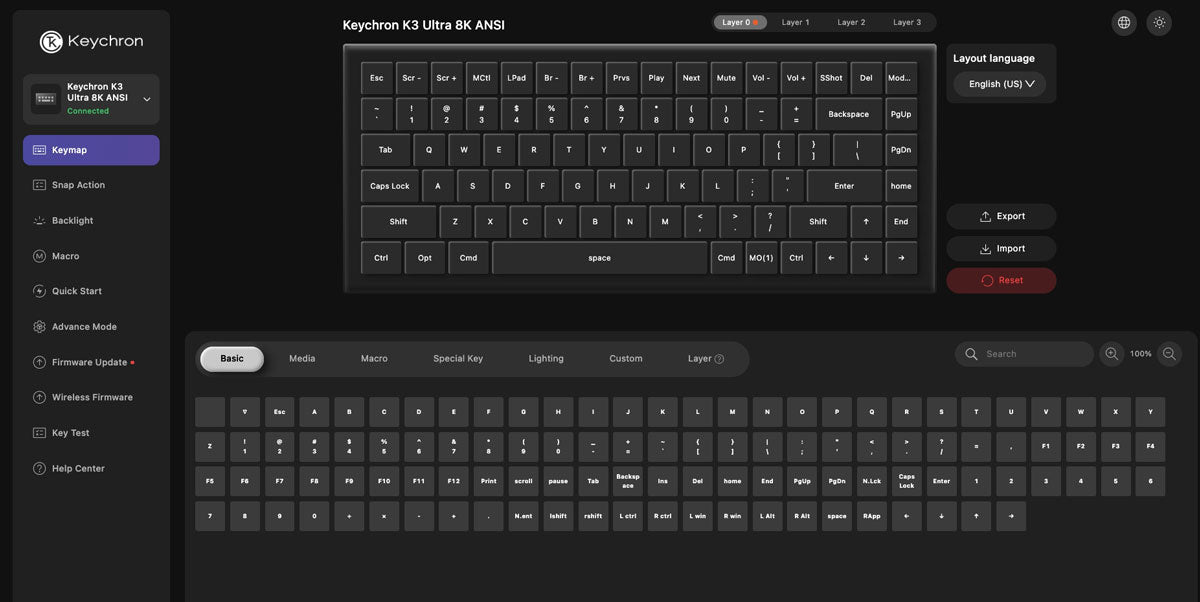Switch to Layer 1
Screen dimensions: 1200x602
click(796, 22)
